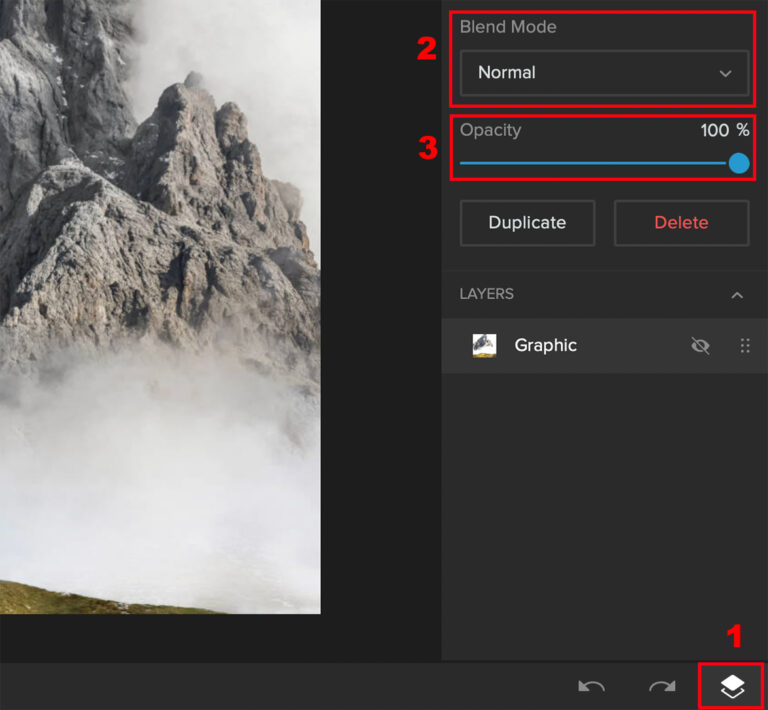
Task: Click the Redo arrow icon
Action: 662,686
